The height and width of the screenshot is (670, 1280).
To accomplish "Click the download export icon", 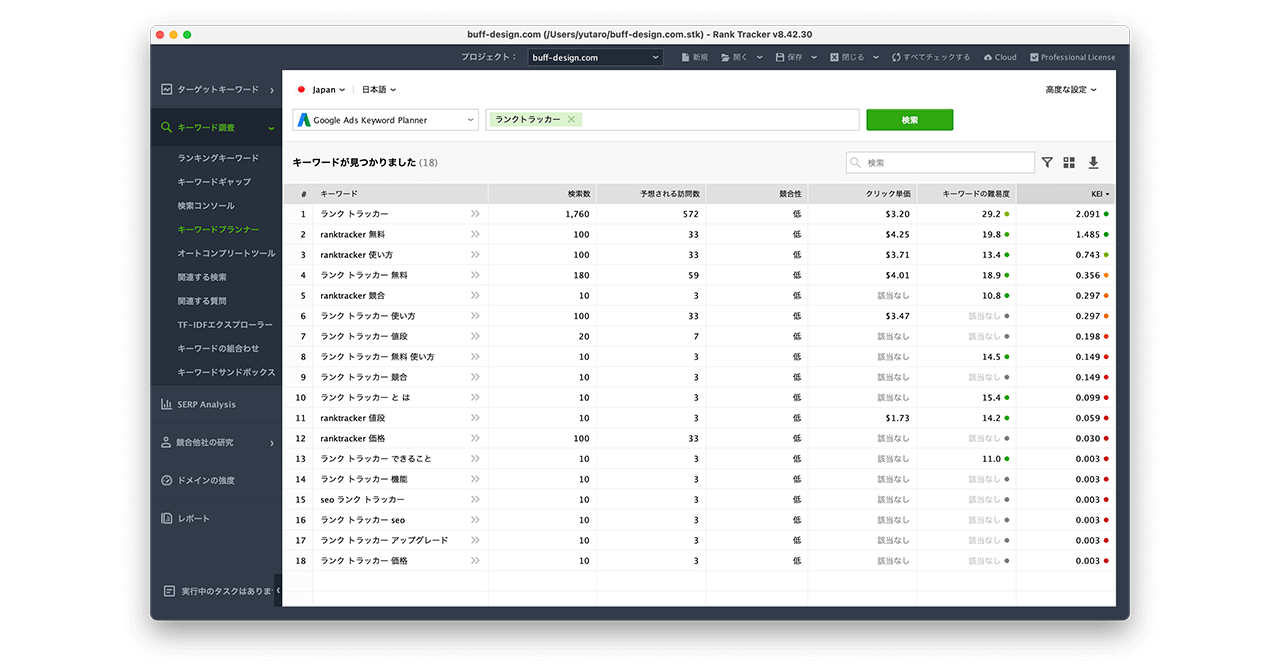I will click(x=1093, y=163).
